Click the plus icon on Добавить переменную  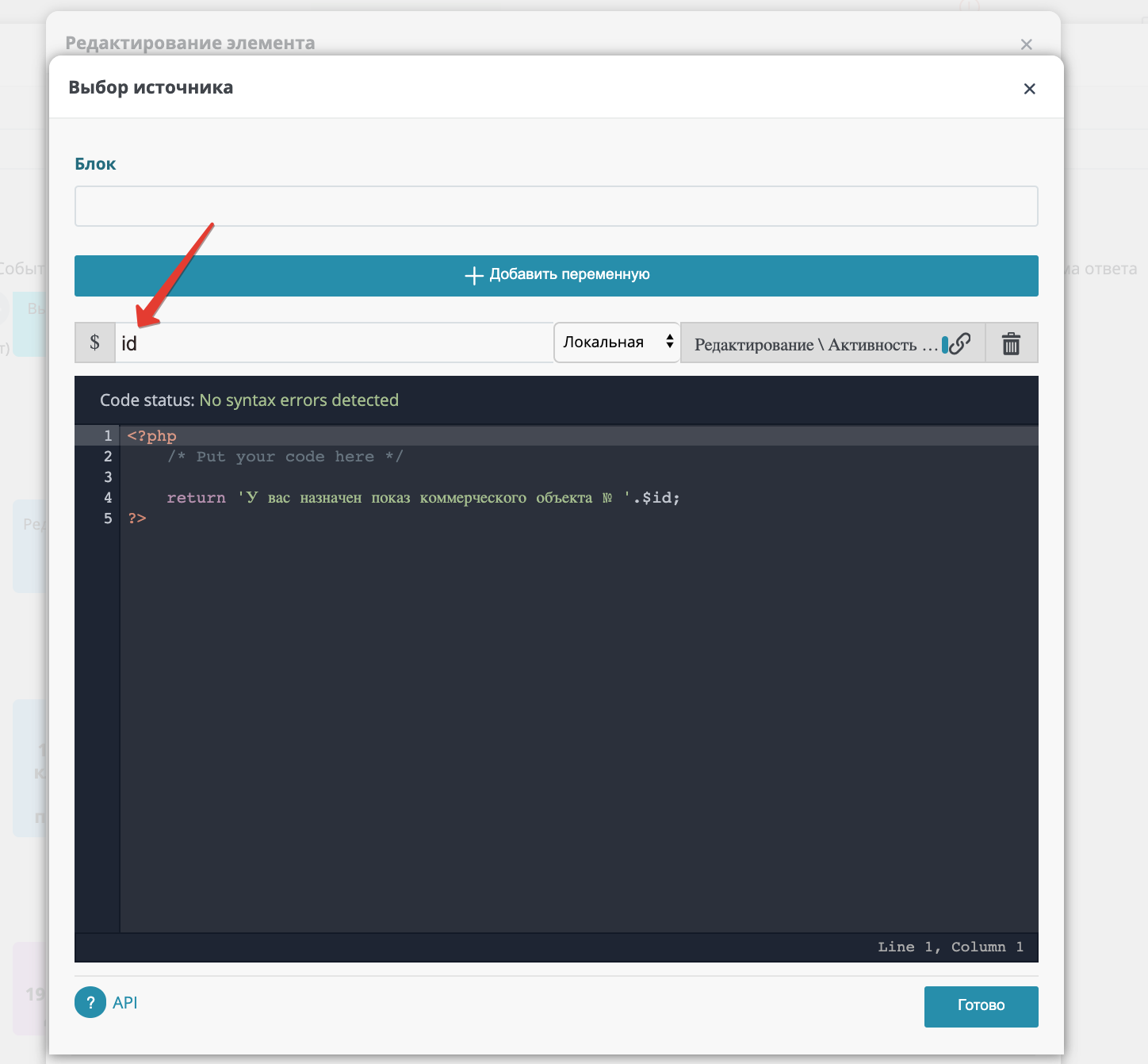pos(474,275)
